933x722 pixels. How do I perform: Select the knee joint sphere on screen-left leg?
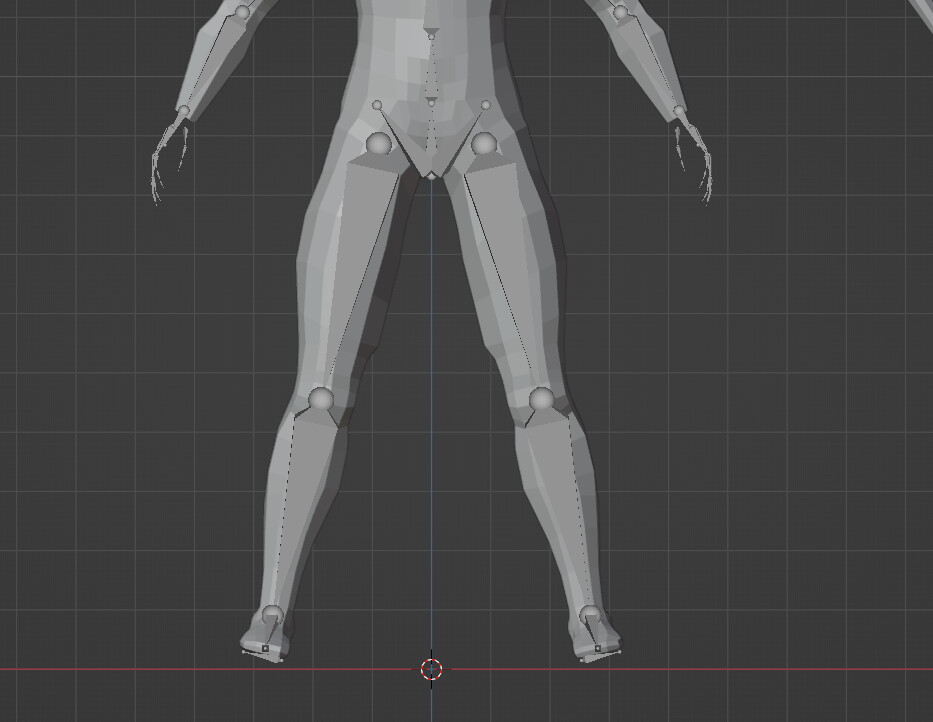(x=321, y=398)
